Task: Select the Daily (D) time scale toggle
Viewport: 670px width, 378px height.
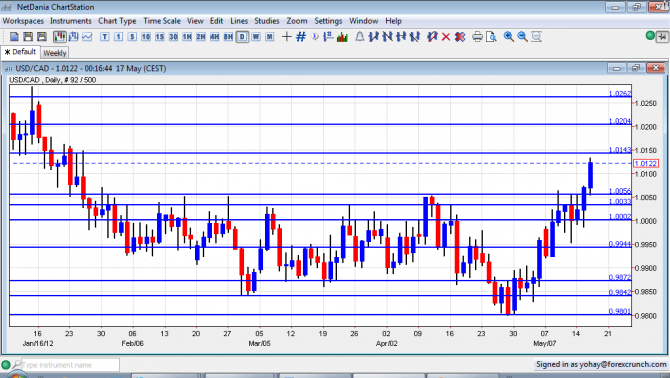Action: [242, 37]
